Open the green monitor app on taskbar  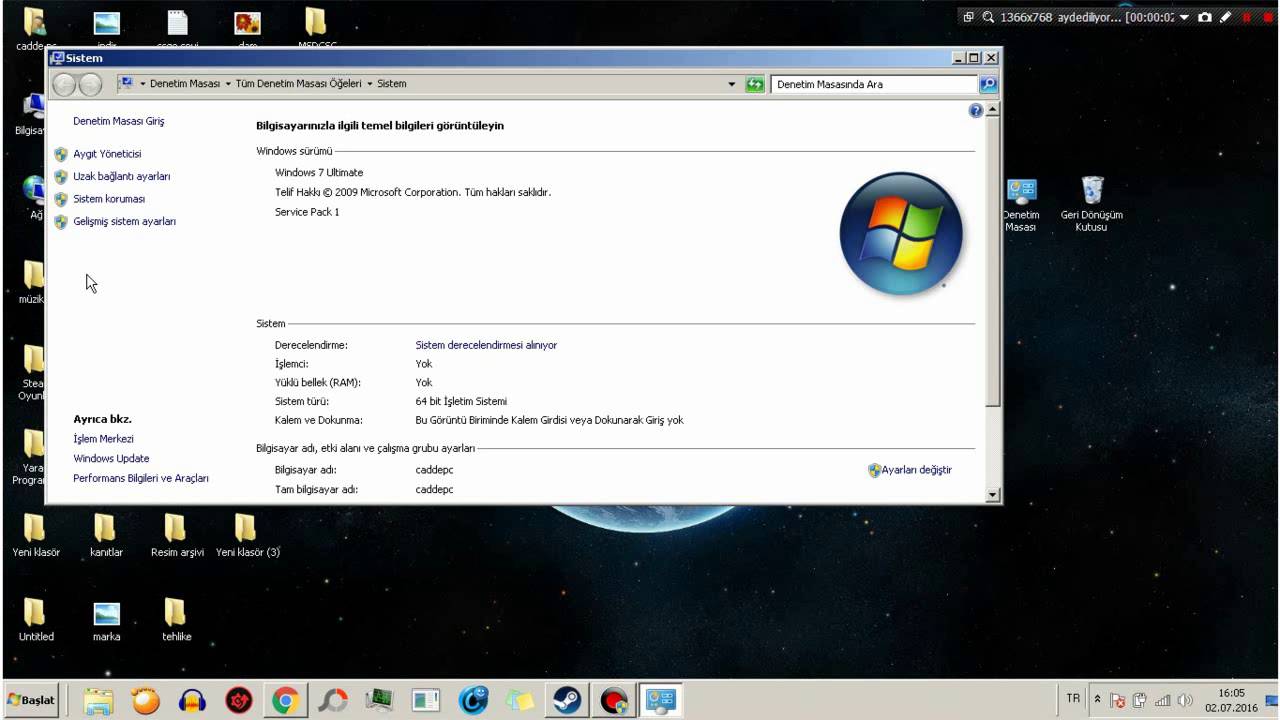click(x=379, y=701)
